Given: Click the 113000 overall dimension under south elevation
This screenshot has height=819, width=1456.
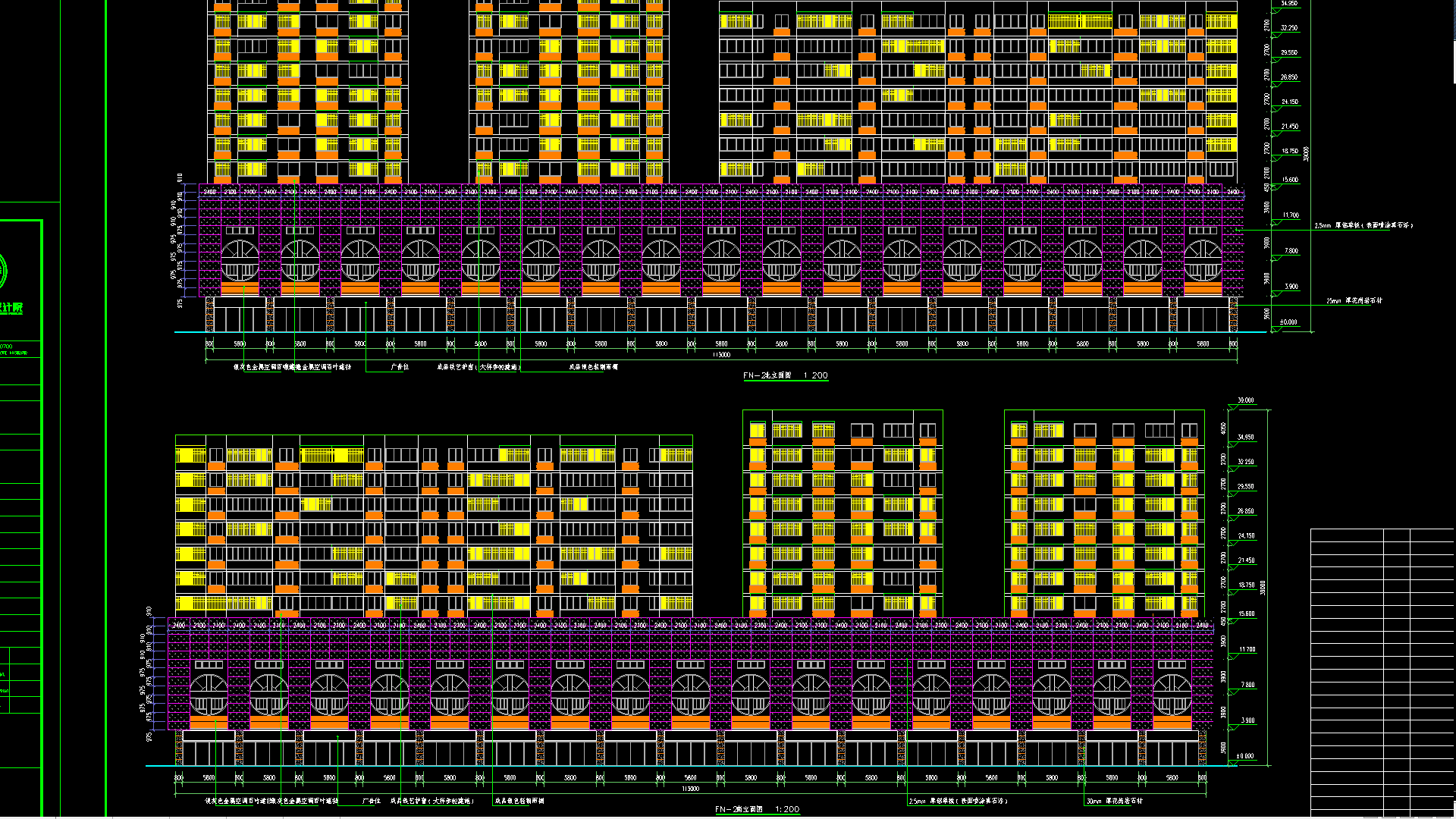Looking at the screenshot, I should pos(690,789).
